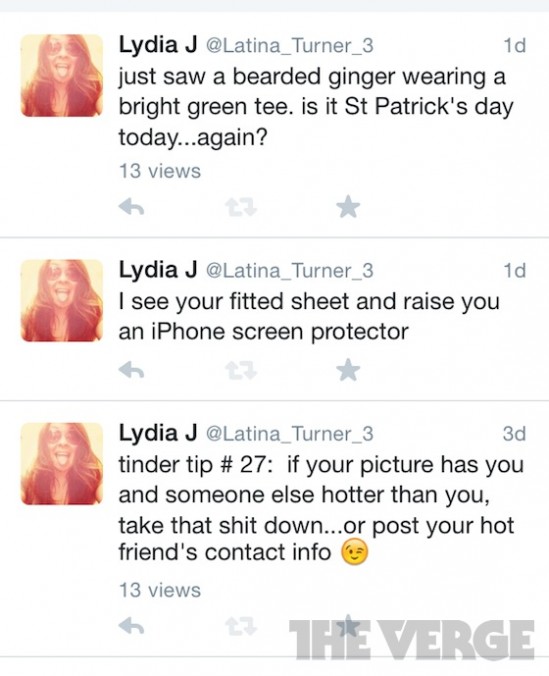This screenshot has width=549, height=676.
Task: Open the Lydia J name in first tweet
Action: coord(158,45)
